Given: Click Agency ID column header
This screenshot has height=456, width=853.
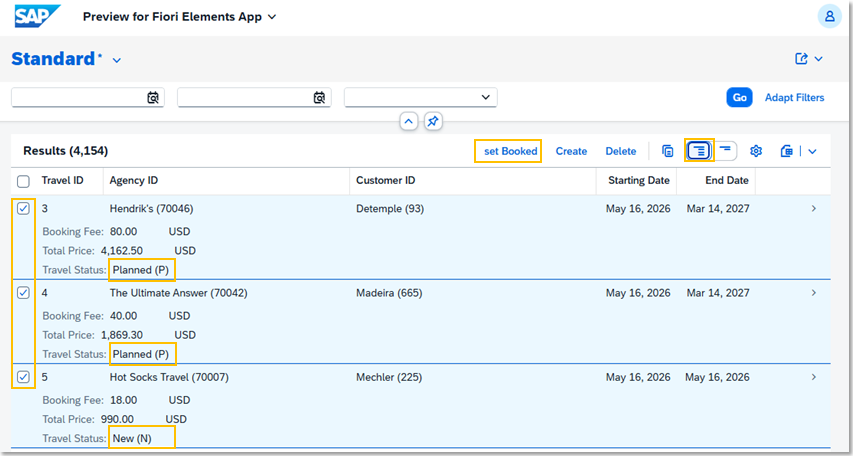Looking at the screenshot, I should point(134,181).
